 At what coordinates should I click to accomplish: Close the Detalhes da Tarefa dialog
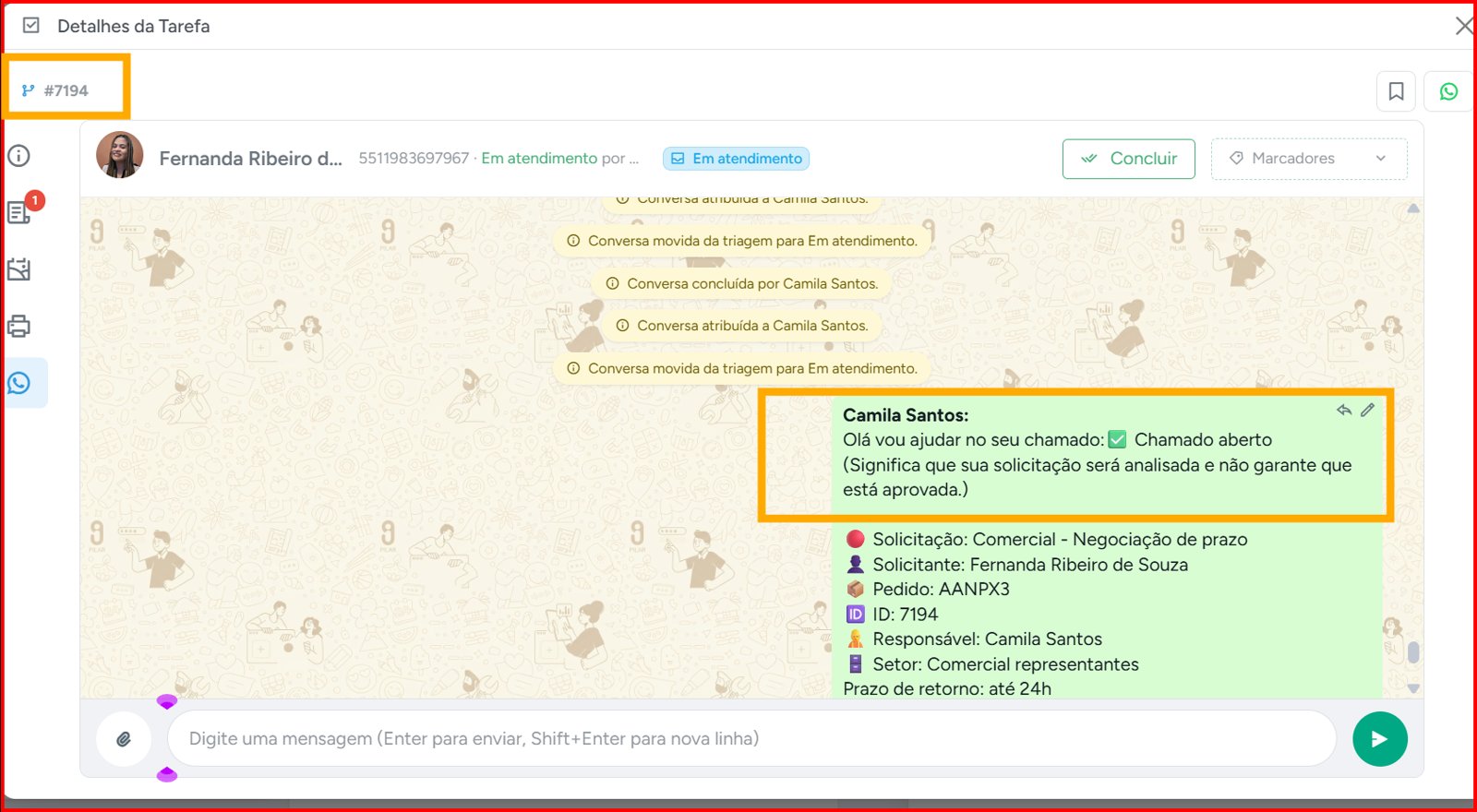(1464, 26)
